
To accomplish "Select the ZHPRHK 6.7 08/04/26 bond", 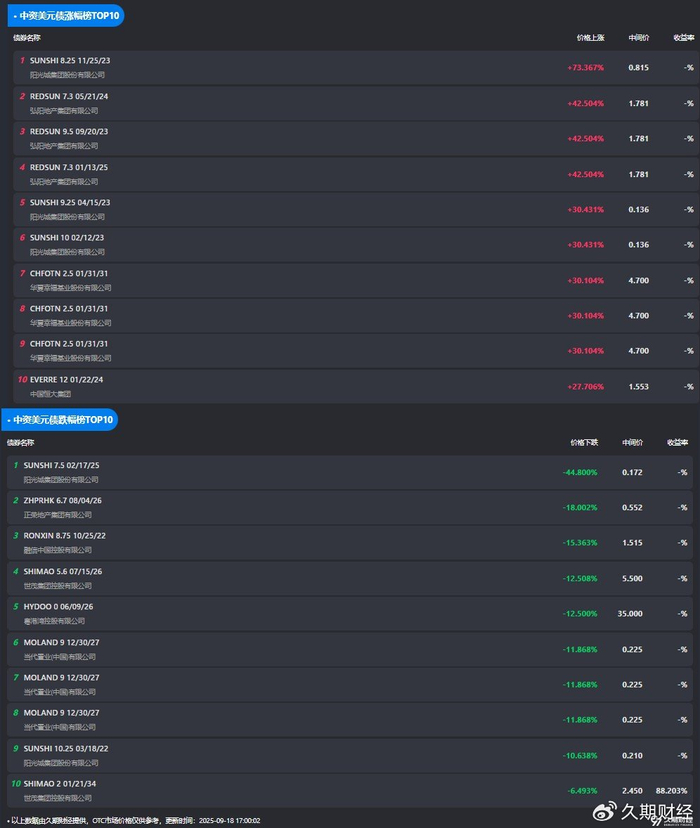I will [x=62, y=500].
